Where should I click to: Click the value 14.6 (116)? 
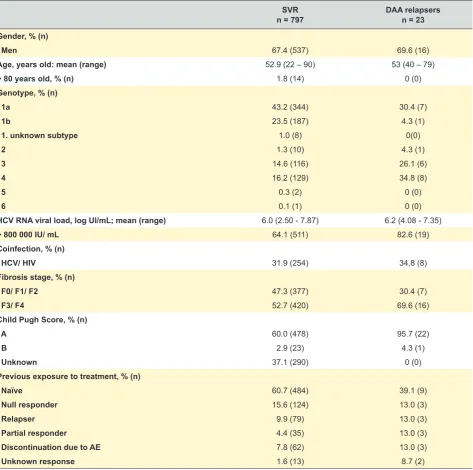click(290, 164)
